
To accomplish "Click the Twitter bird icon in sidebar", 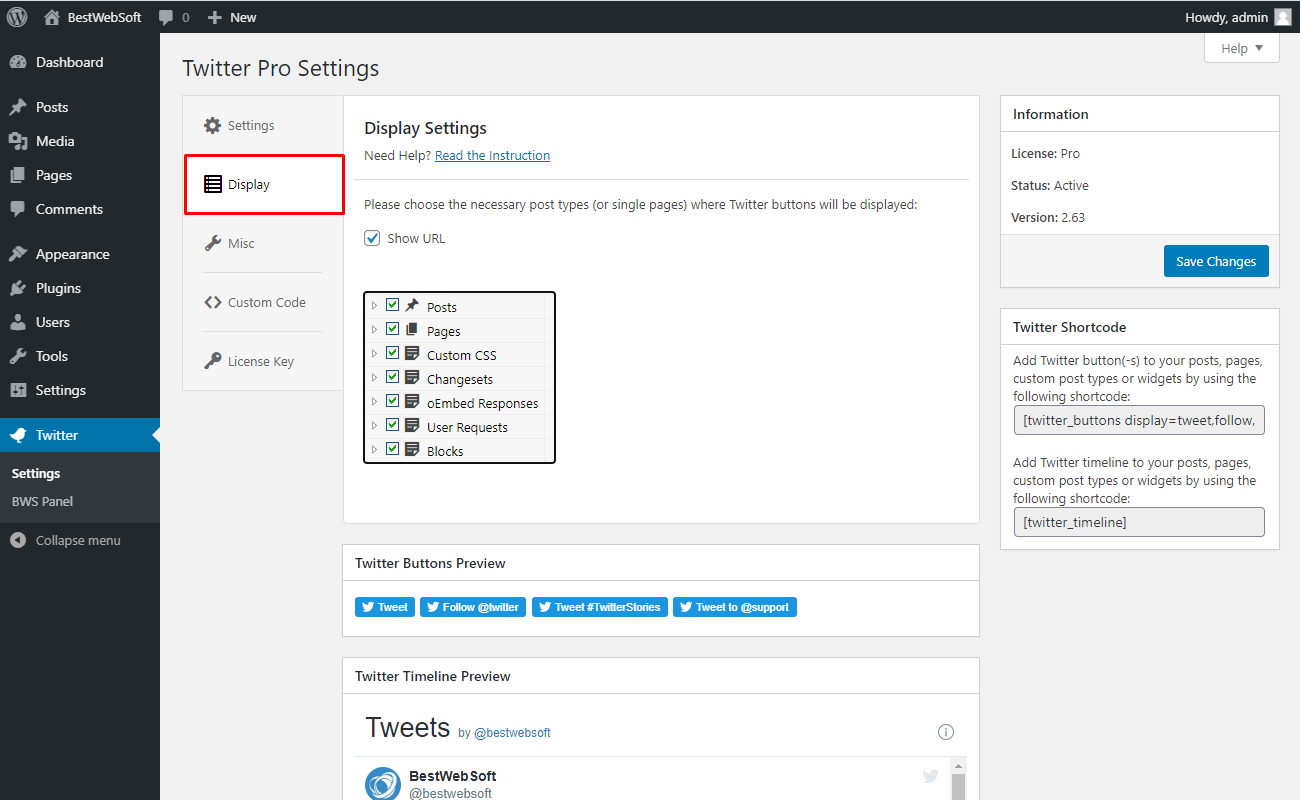I will coord(18,435).
